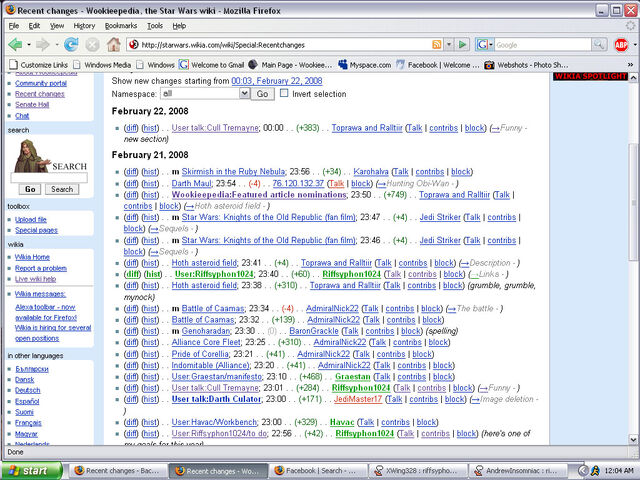Open the Tools menu

coord(155,26)
